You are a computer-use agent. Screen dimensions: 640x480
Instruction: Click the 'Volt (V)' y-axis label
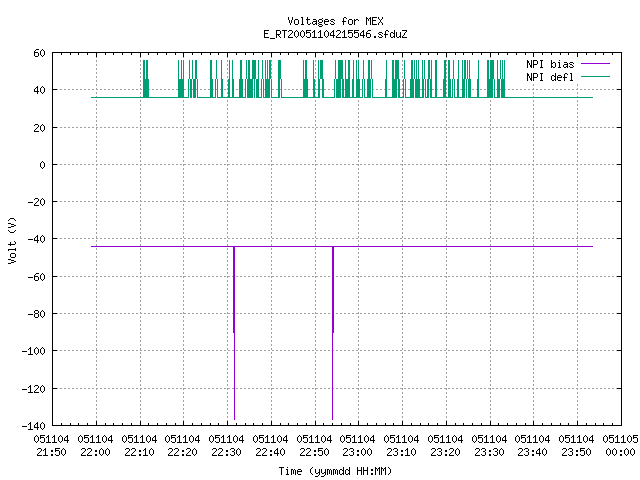pyautogui.click(x=12, y=240)
